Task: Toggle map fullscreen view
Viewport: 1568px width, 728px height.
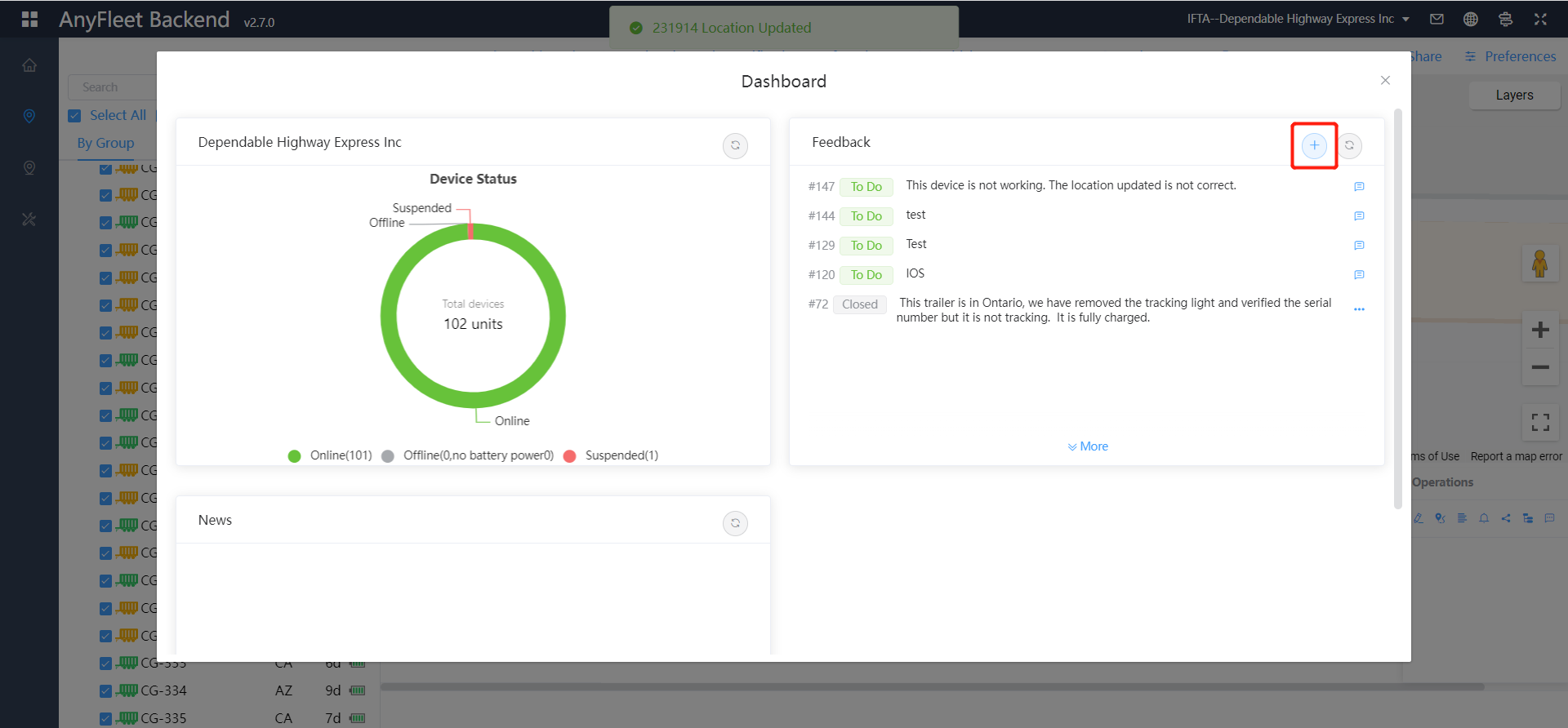Action: click(1540, 422)
